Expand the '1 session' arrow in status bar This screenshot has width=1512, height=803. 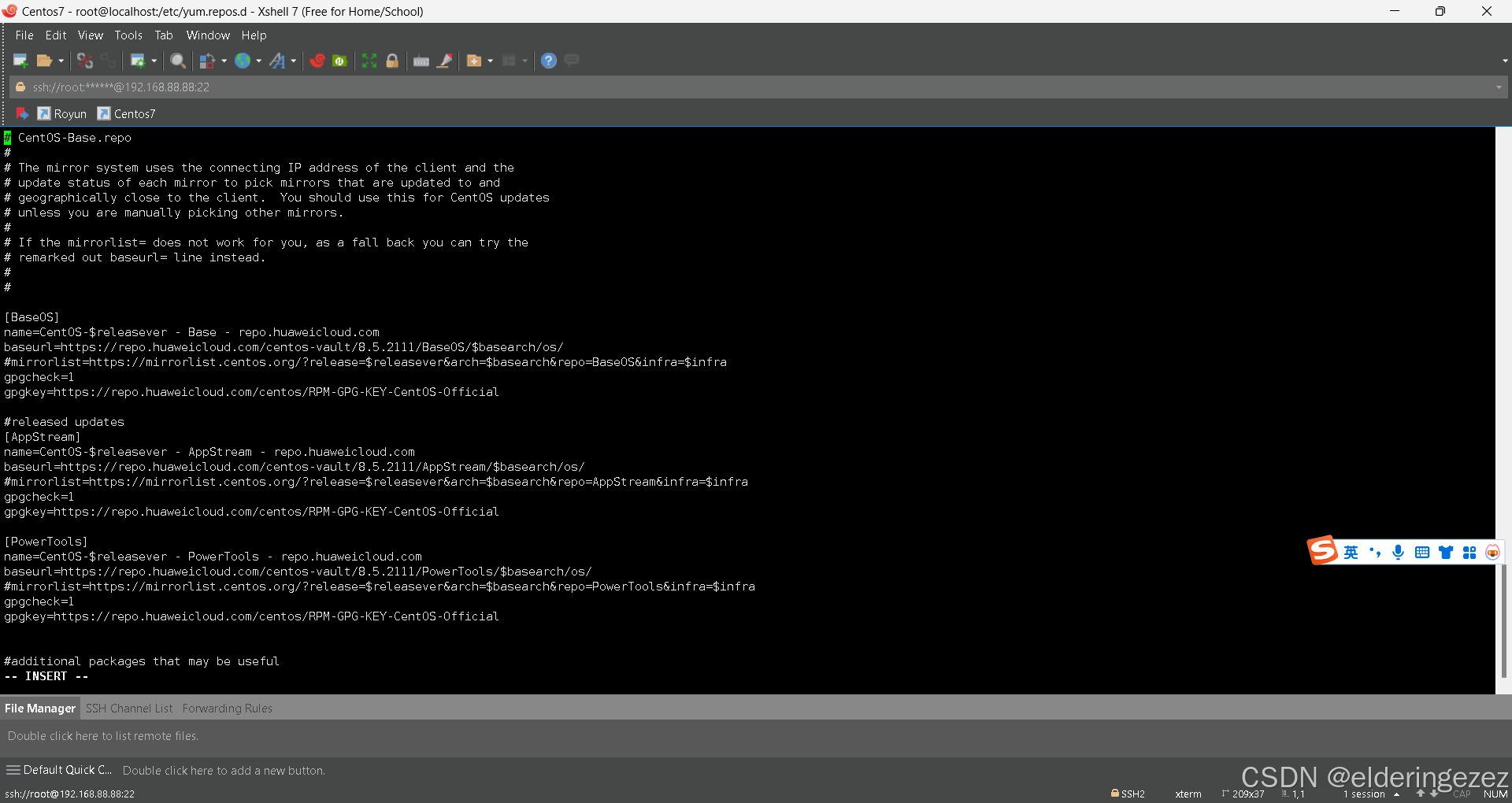pyautogui.click(x=1396, y=794)
